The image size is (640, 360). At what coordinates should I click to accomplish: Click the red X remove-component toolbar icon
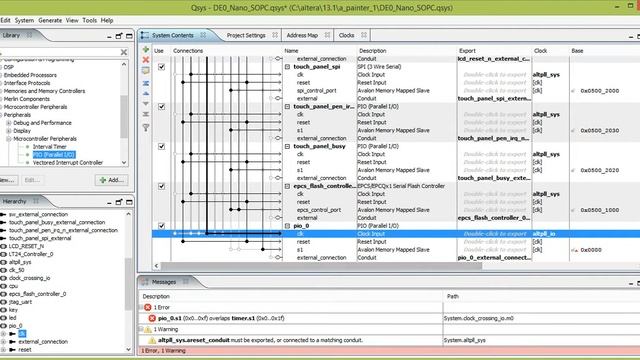pos(146,60)
